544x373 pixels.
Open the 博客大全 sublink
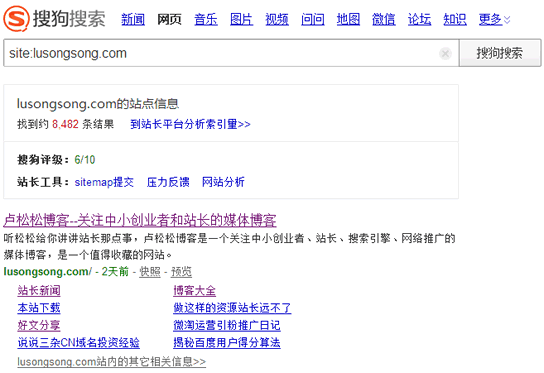point(194,290)
